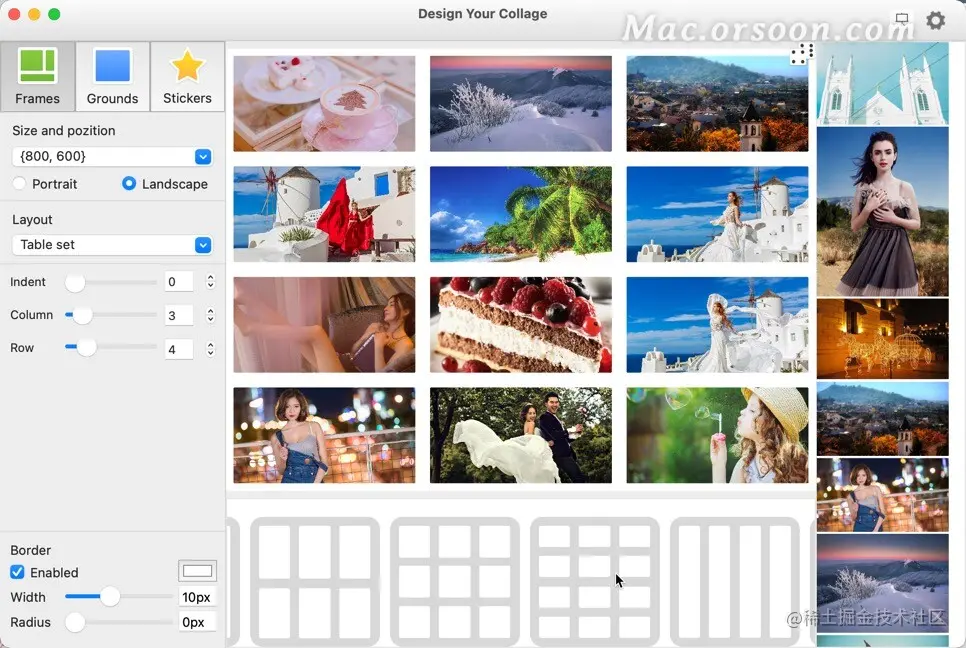The height and width of the screenshot is (648, 966).
Task: Click the Column value field
Action: click(179, 315)
